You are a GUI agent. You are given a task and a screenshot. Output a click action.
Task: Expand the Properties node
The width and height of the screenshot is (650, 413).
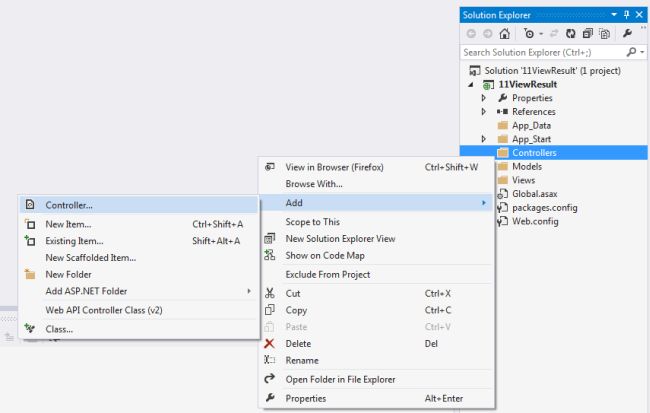[483, 98]
